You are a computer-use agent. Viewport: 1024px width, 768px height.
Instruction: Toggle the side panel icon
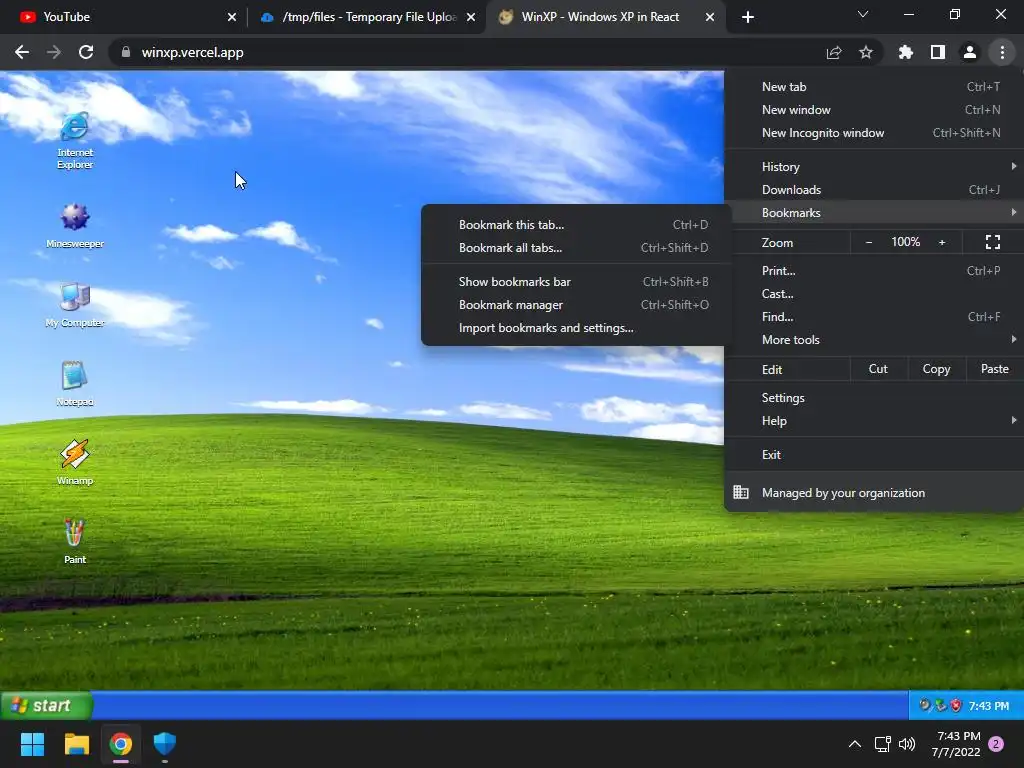(x=938, y=52)
